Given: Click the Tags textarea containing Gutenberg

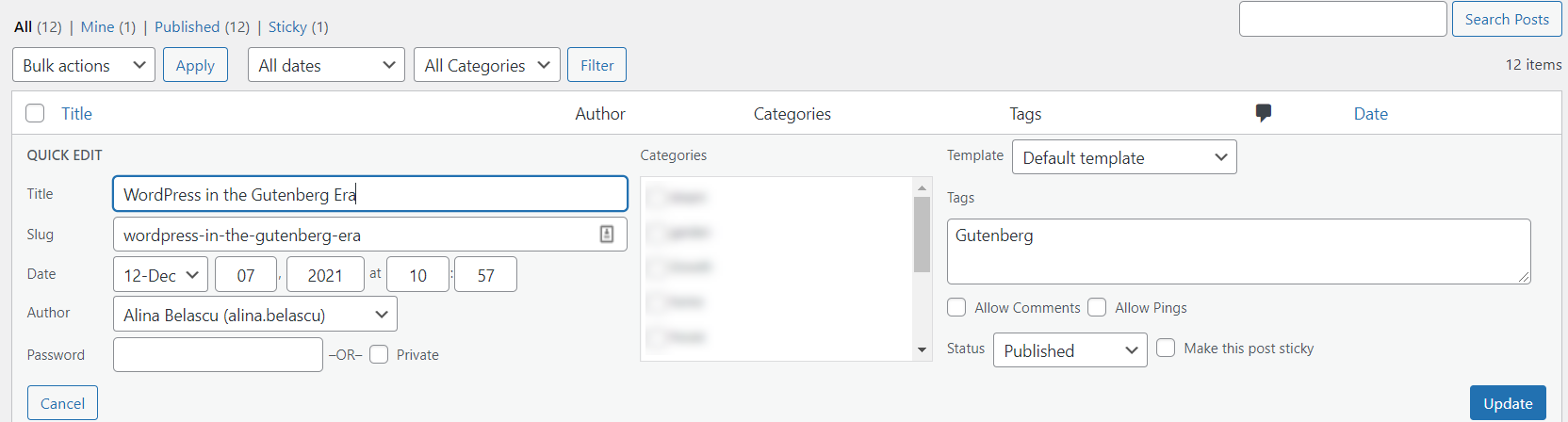Looking at the screenshot, I should [1238, 252].
